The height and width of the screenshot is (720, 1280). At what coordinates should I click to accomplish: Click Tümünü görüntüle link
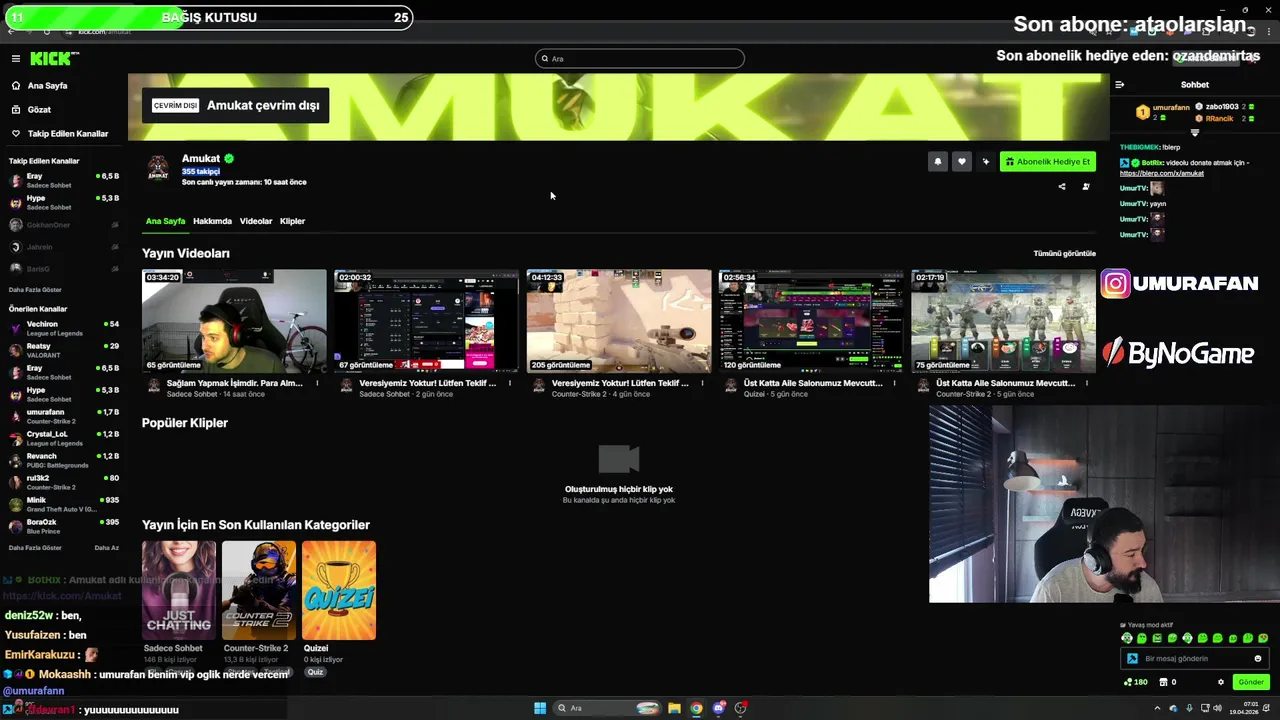pyautogui.click(x=1064, y=254)
